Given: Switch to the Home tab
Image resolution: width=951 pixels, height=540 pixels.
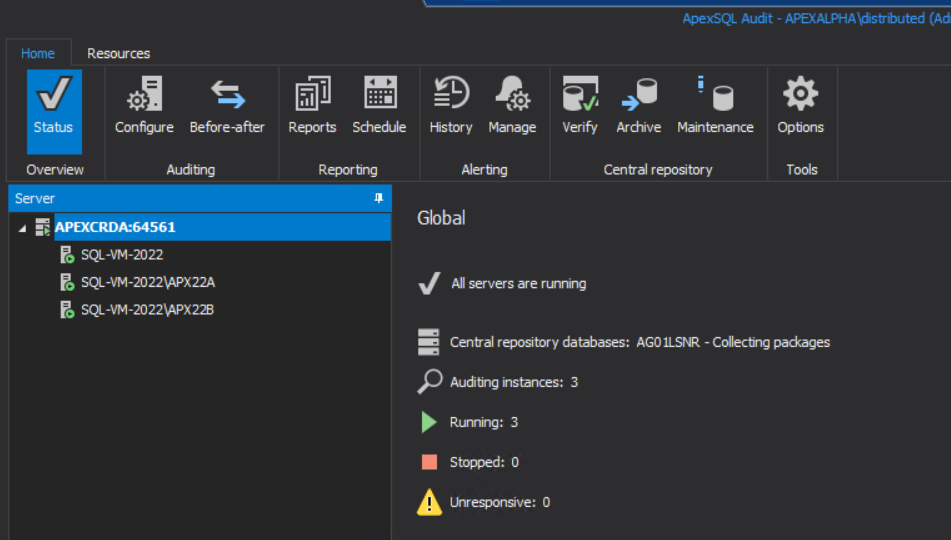Looking at the screenshot, I should tap(38, 53).
